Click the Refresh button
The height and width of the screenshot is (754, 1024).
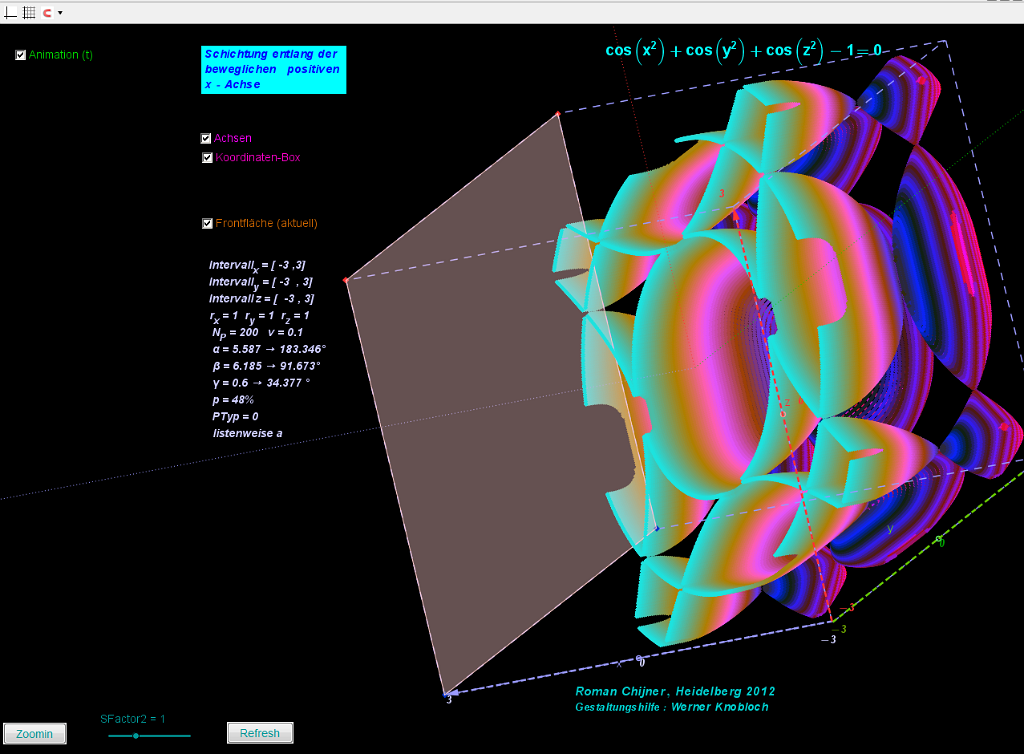tap(260, 733)
